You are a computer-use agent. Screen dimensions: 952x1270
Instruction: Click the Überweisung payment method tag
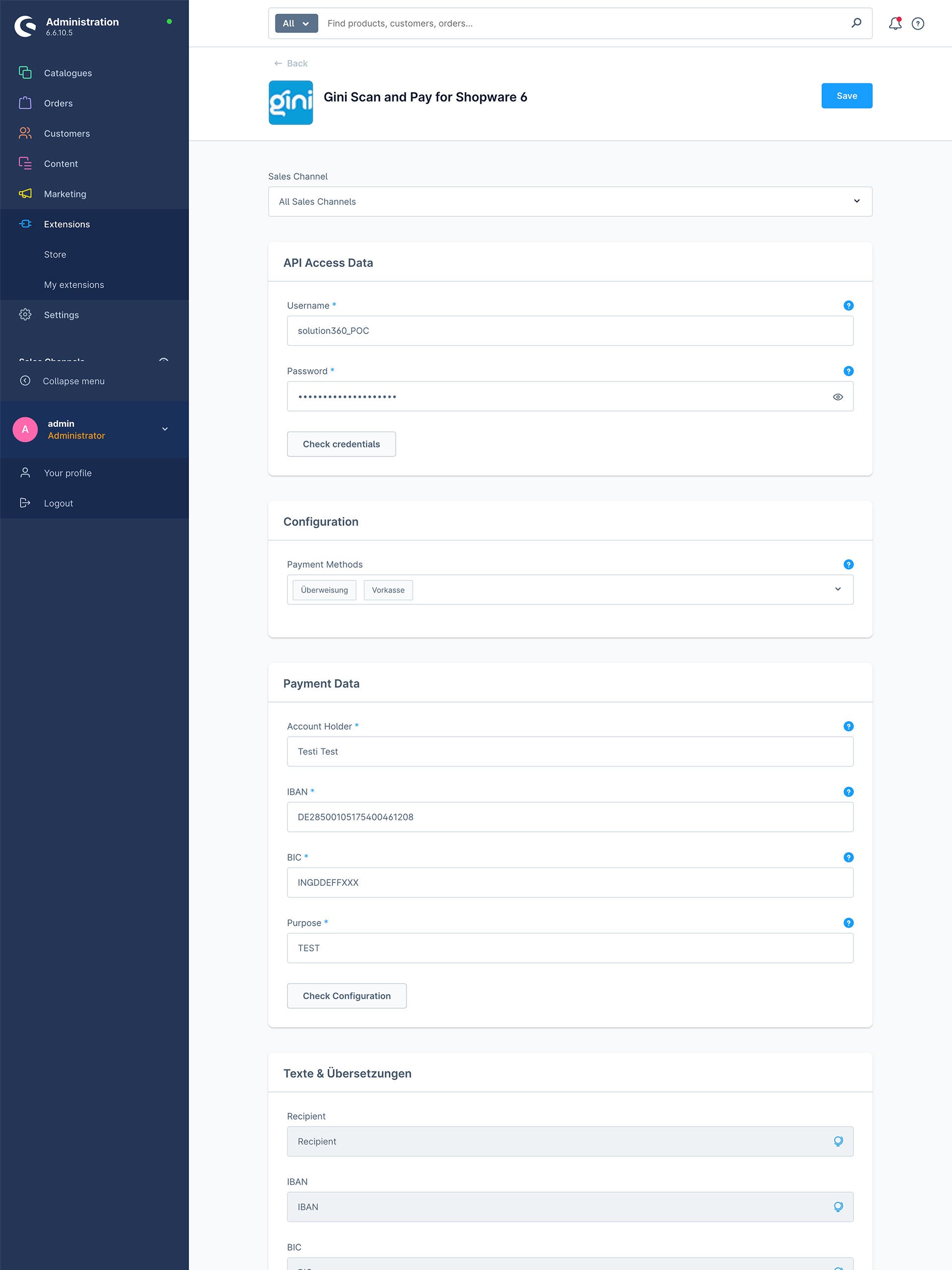click(x=324, y=590)
